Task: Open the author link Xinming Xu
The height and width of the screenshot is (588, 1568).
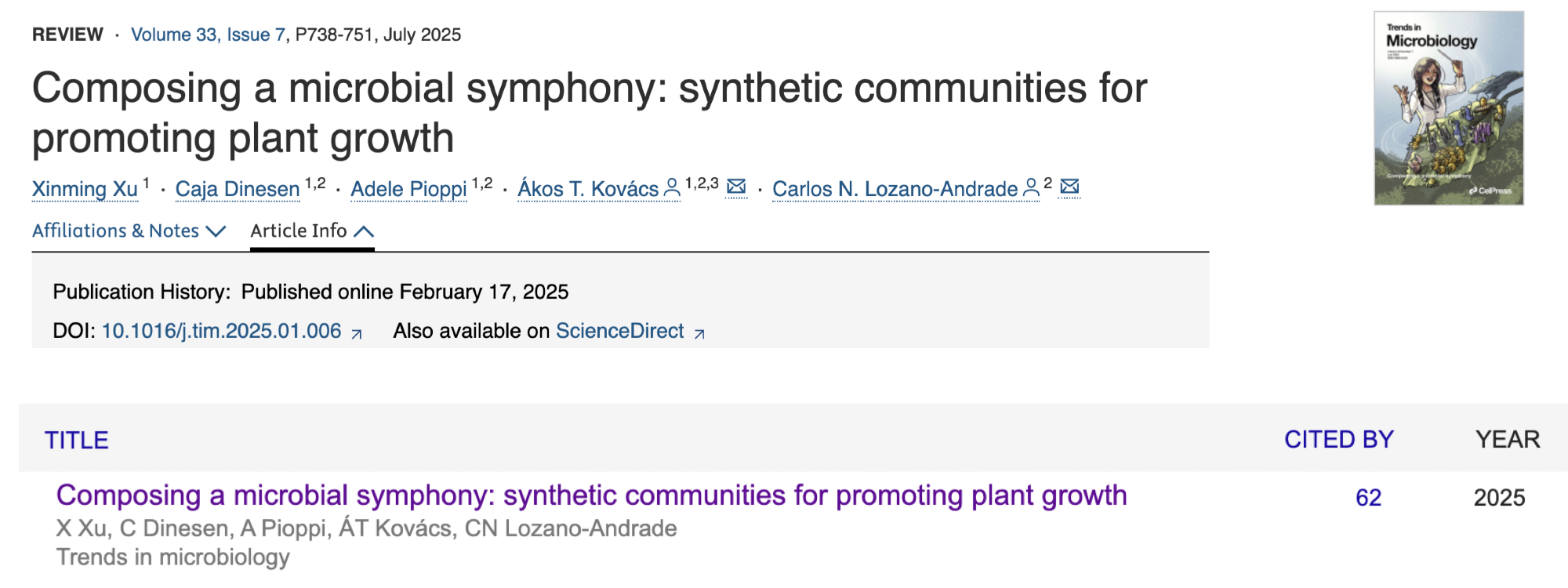Action: [85, 189]
